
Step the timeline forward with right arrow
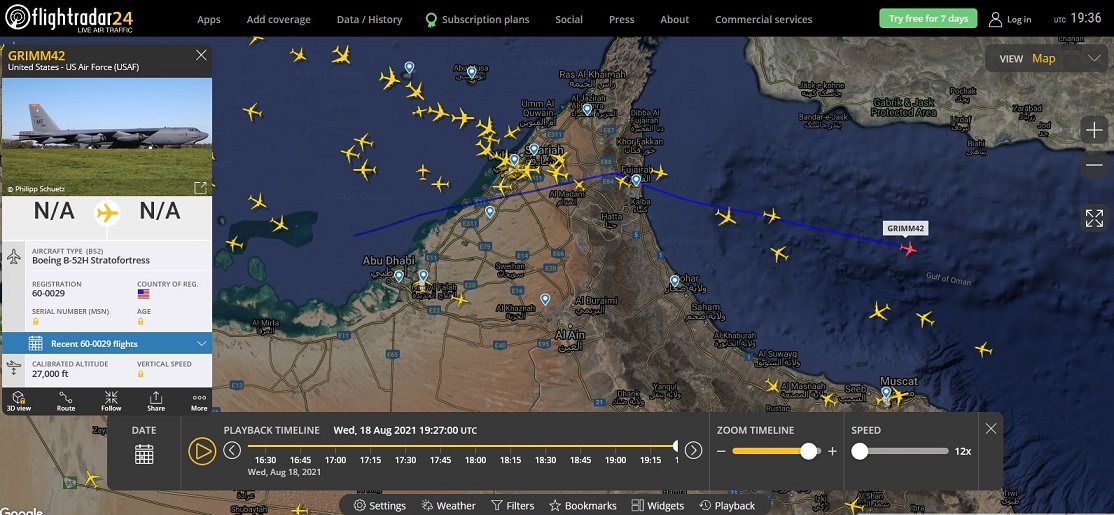click(693, 450)
